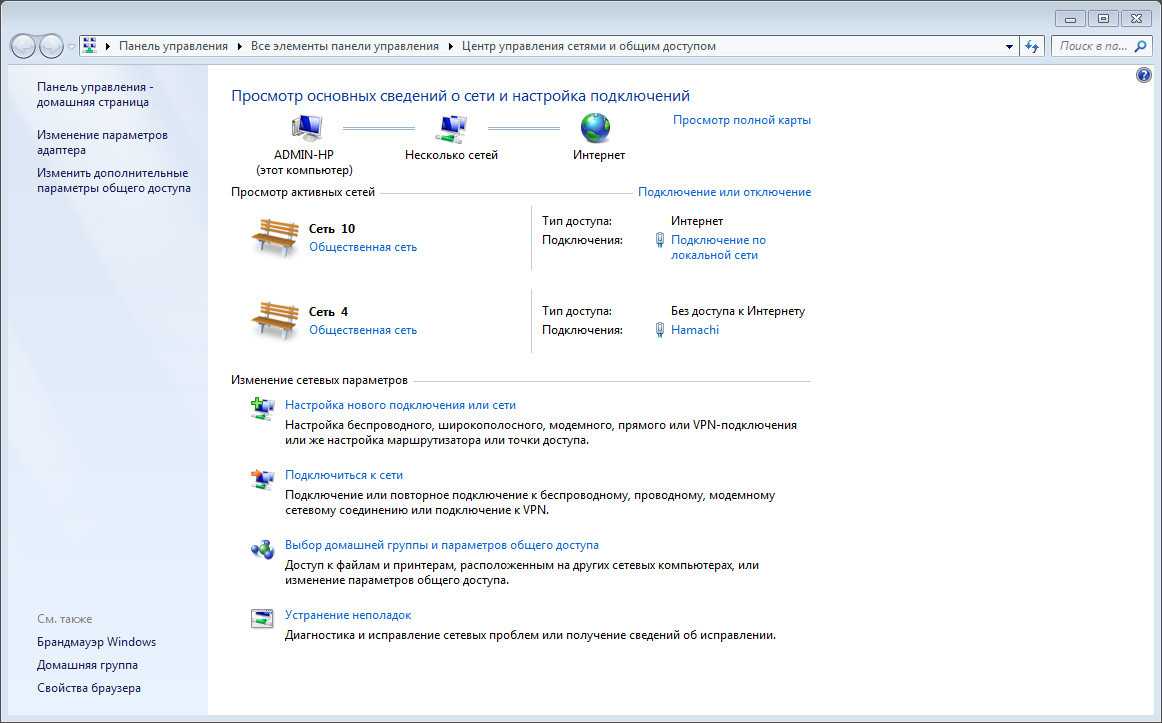Open the Hamachi connection link

point(694,330)
